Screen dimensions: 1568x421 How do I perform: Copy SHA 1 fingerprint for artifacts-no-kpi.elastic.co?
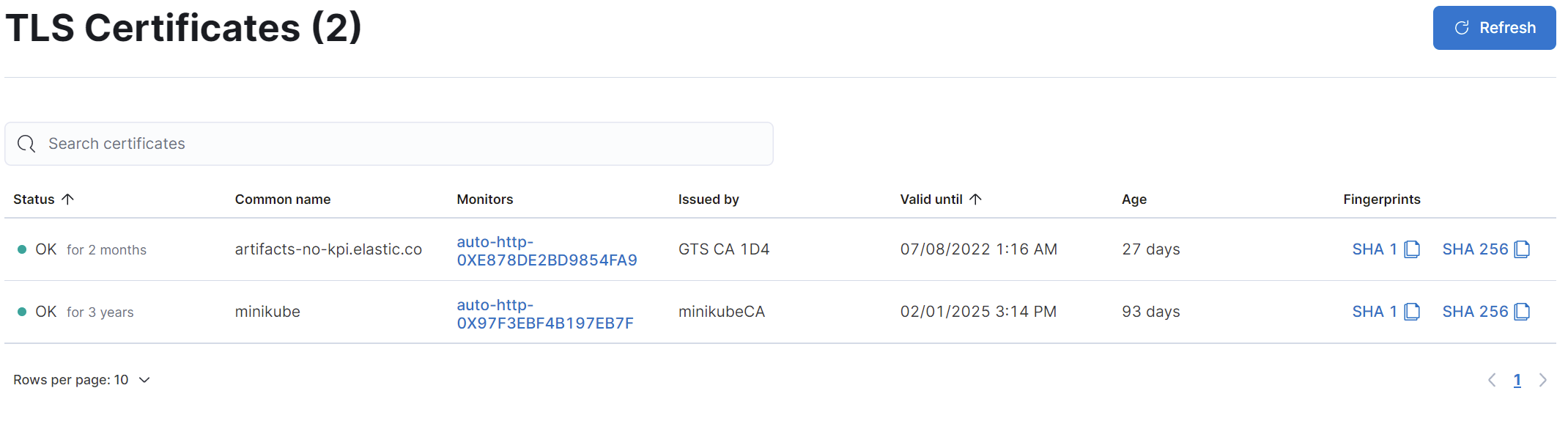click(x=1412, y=249)
